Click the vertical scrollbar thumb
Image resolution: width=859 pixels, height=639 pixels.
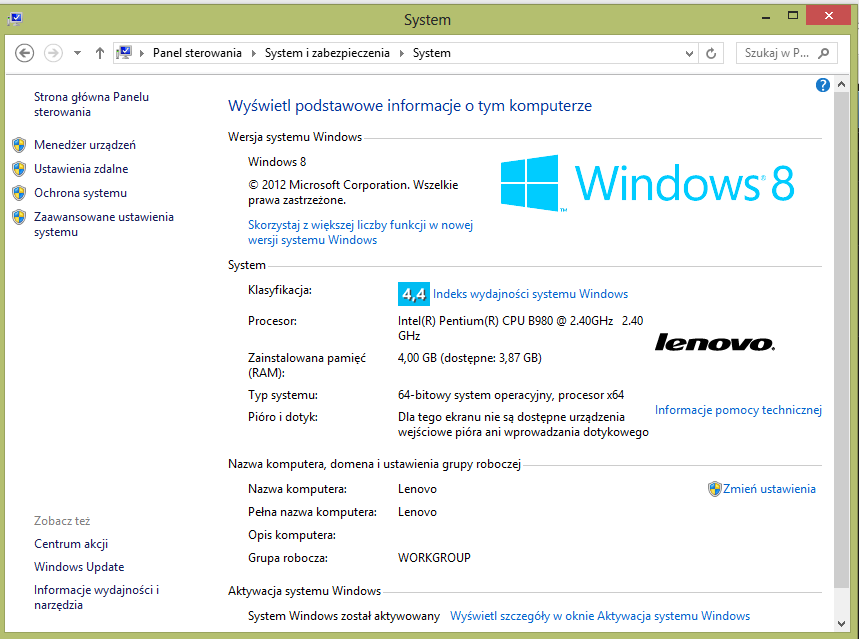click(841, 340)
